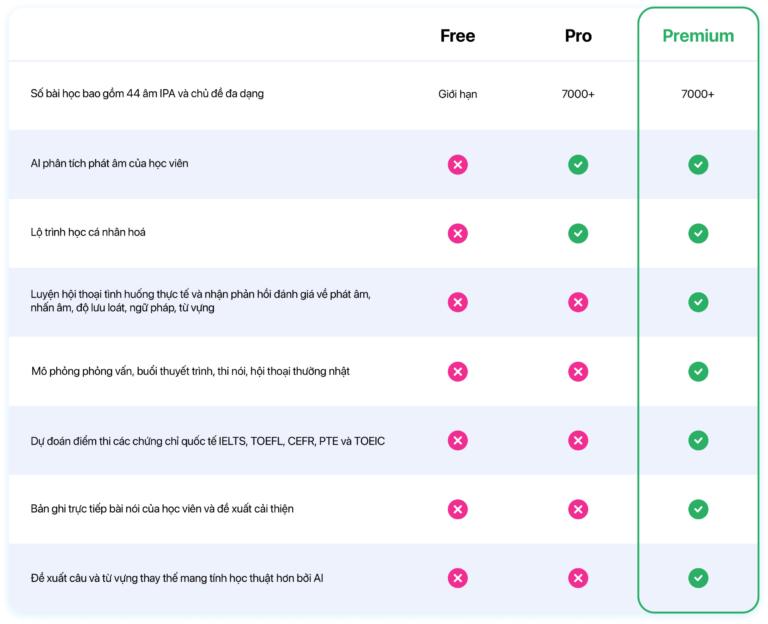Viewport: 768px width, 624px height.
Task: Click the Dự đoán điểm thi IELTS, TOEFL feature text
Action: [x=208, y=440]
